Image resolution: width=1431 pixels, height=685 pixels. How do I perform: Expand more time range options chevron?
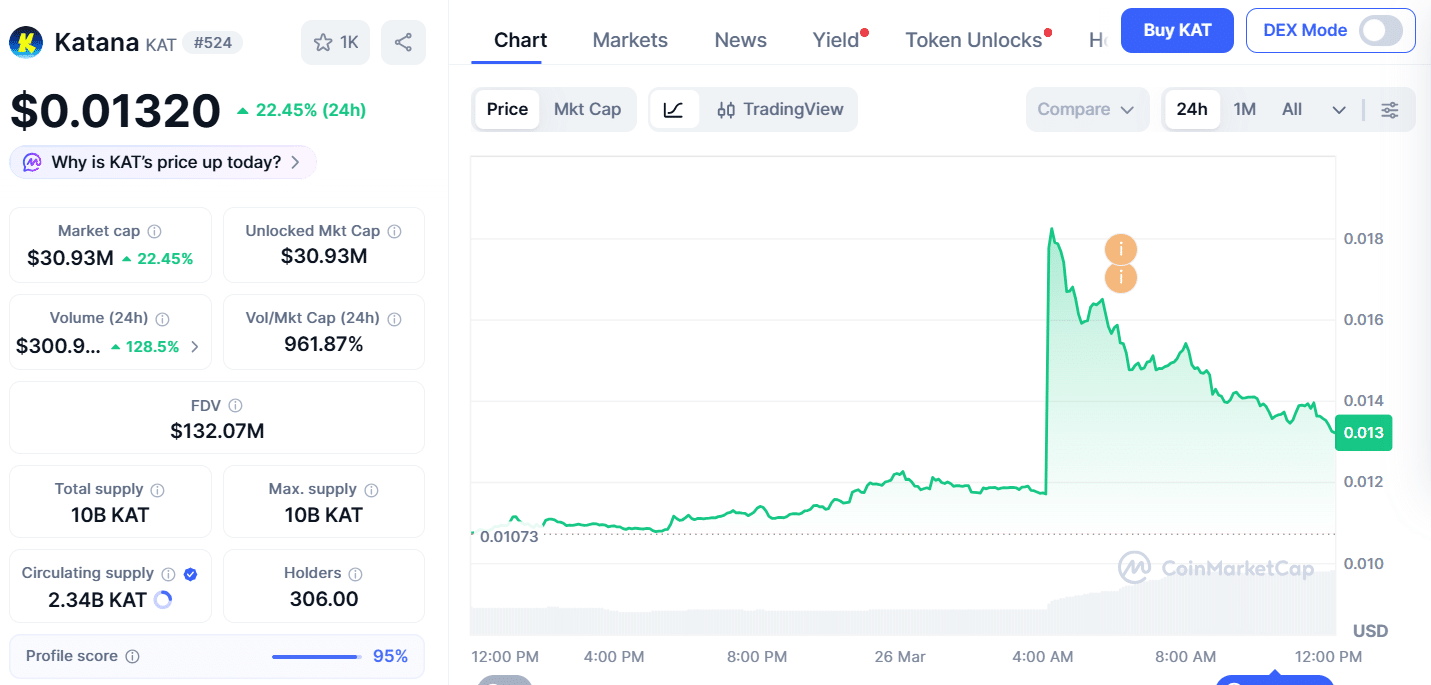1339,110
